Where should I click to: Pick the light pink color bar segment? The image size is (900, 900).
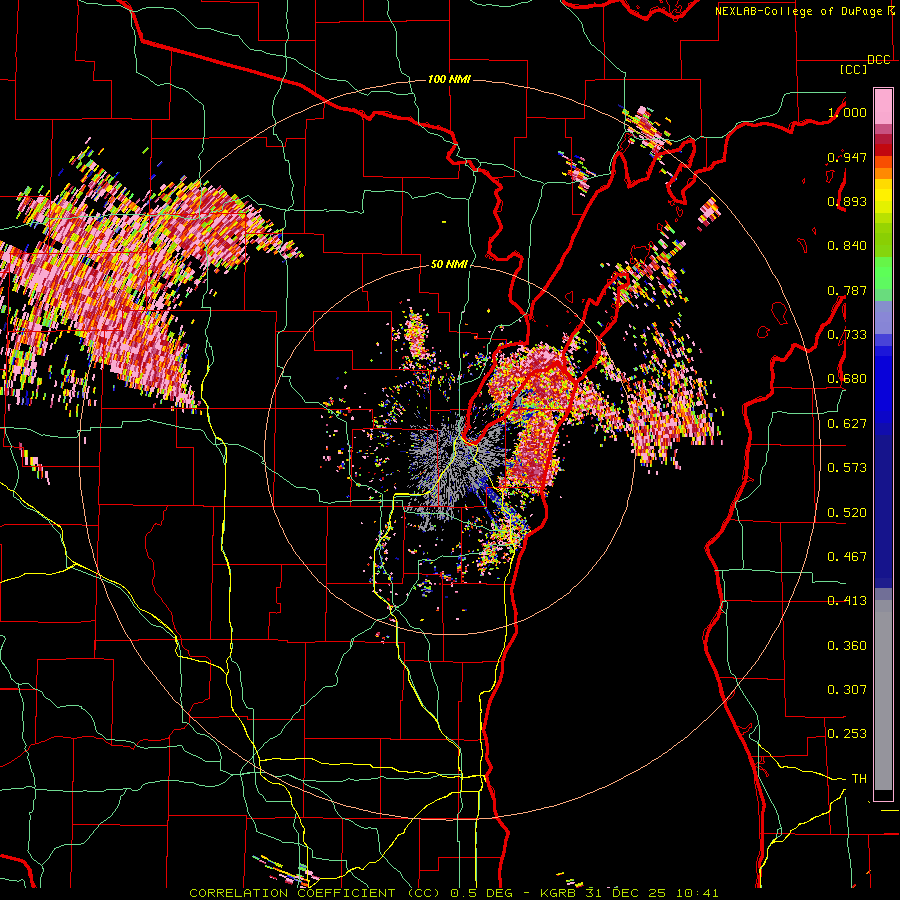883,106
